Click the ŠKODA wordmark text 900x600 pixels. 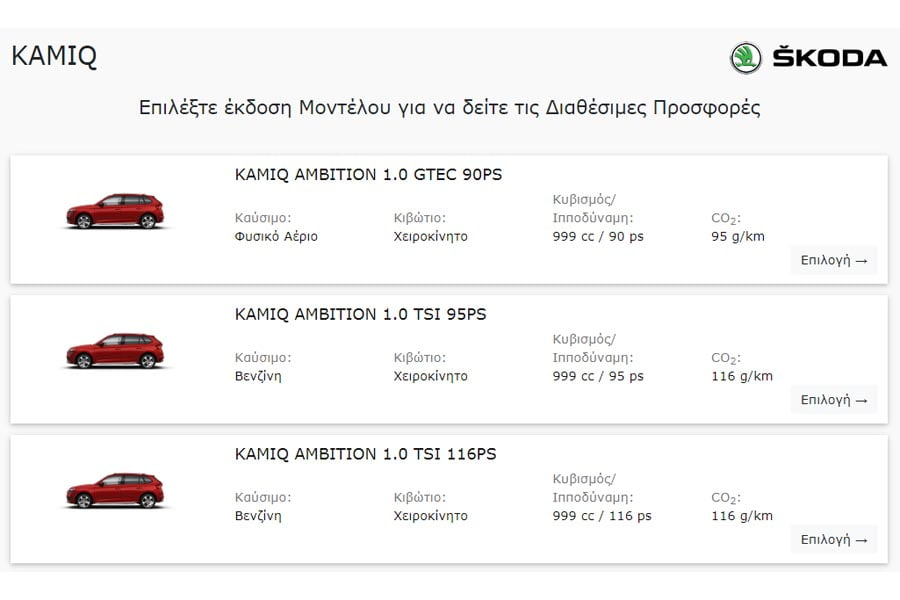[x=829, y=58]
